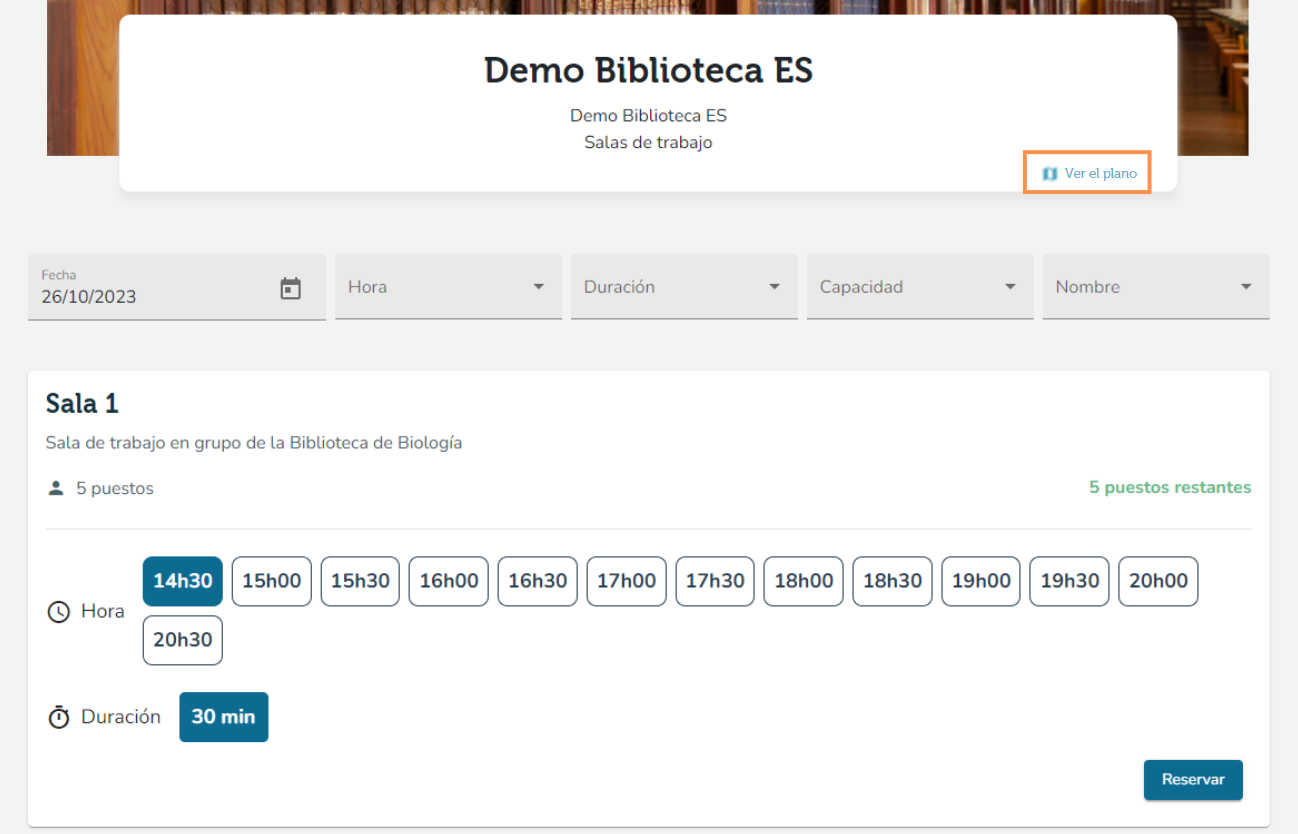
Task: Open the Nombre filter dropdown
Action: coord(1156,287)
